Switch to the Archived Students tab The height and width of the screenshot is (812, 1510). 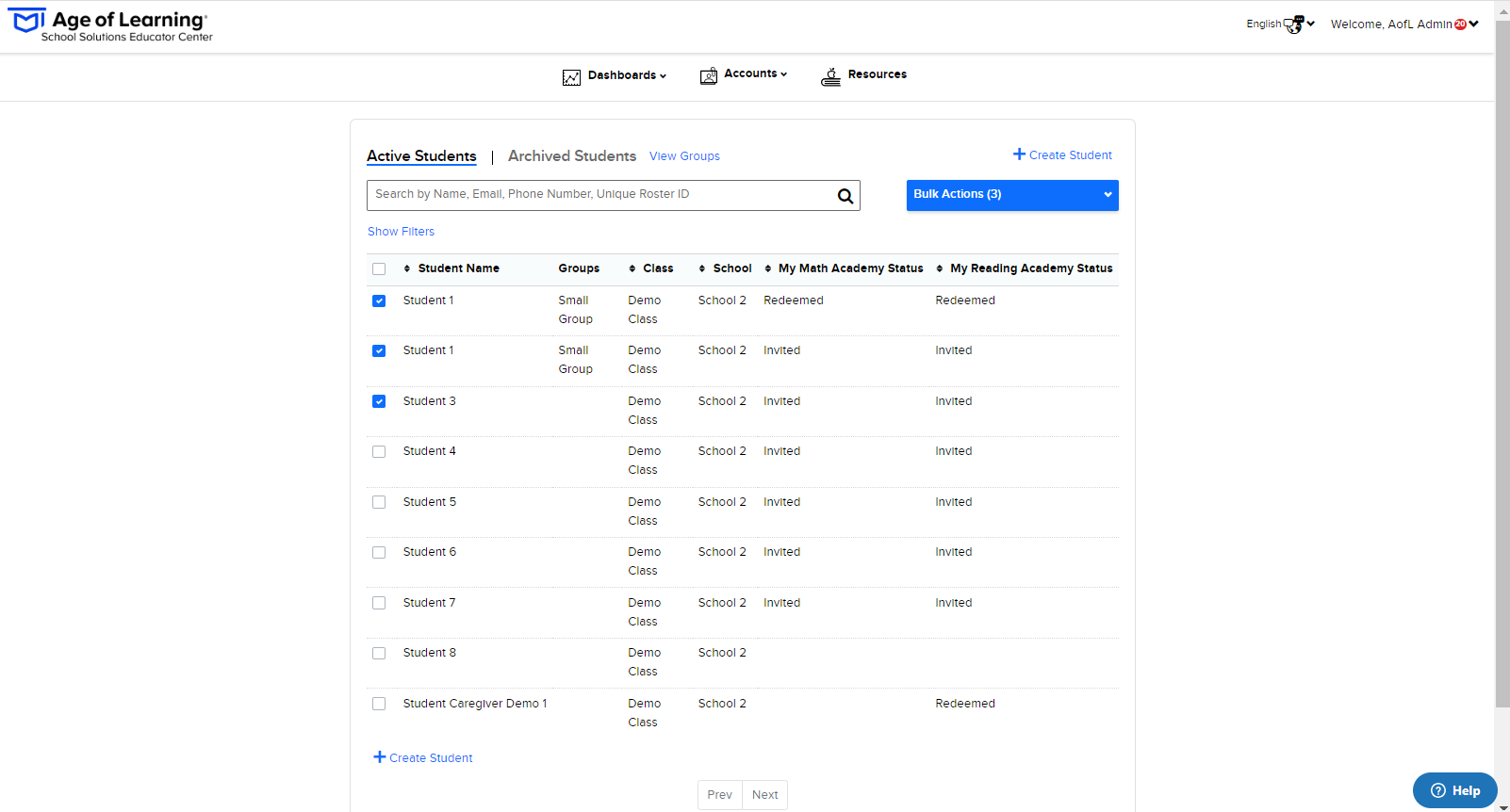[x=572, y=156]
